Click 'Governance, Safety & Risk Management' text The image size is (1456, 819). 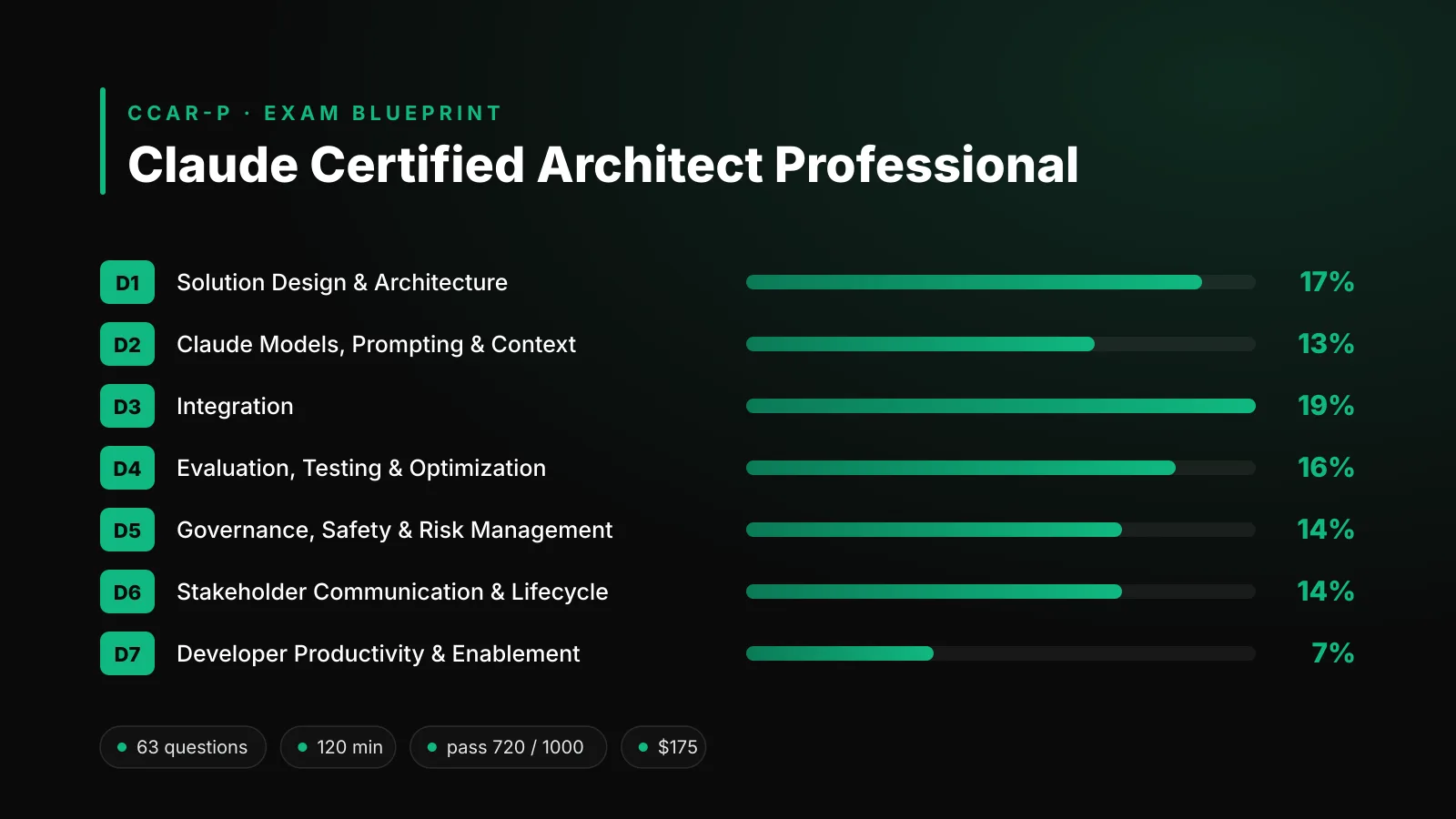(x=395, y=531)
